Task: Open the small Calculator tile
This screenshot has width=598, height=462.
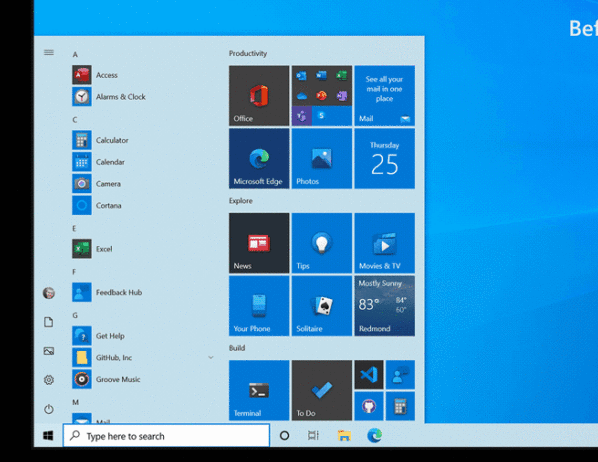Action: tap(400, 406)
